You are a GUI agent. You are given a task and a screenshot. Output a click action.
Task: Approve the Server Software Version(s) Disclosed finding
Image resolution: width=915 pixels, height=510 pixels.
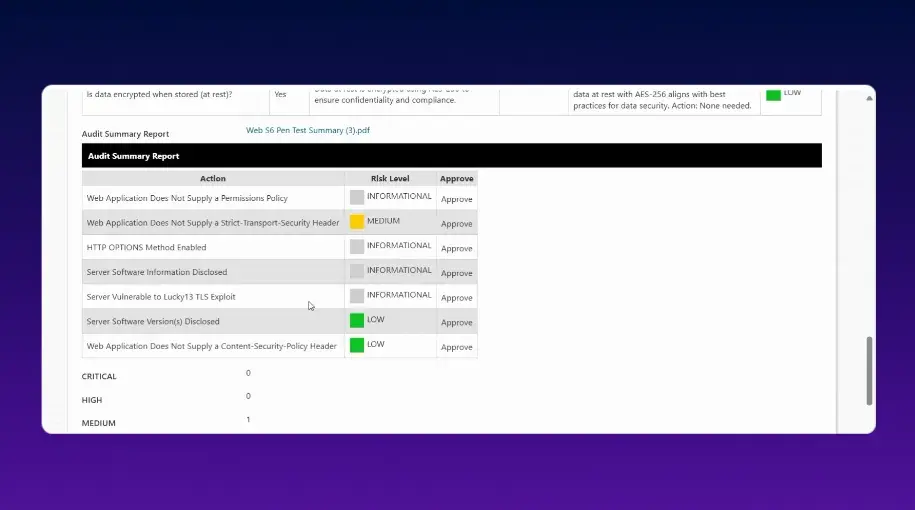click(456, 322)
